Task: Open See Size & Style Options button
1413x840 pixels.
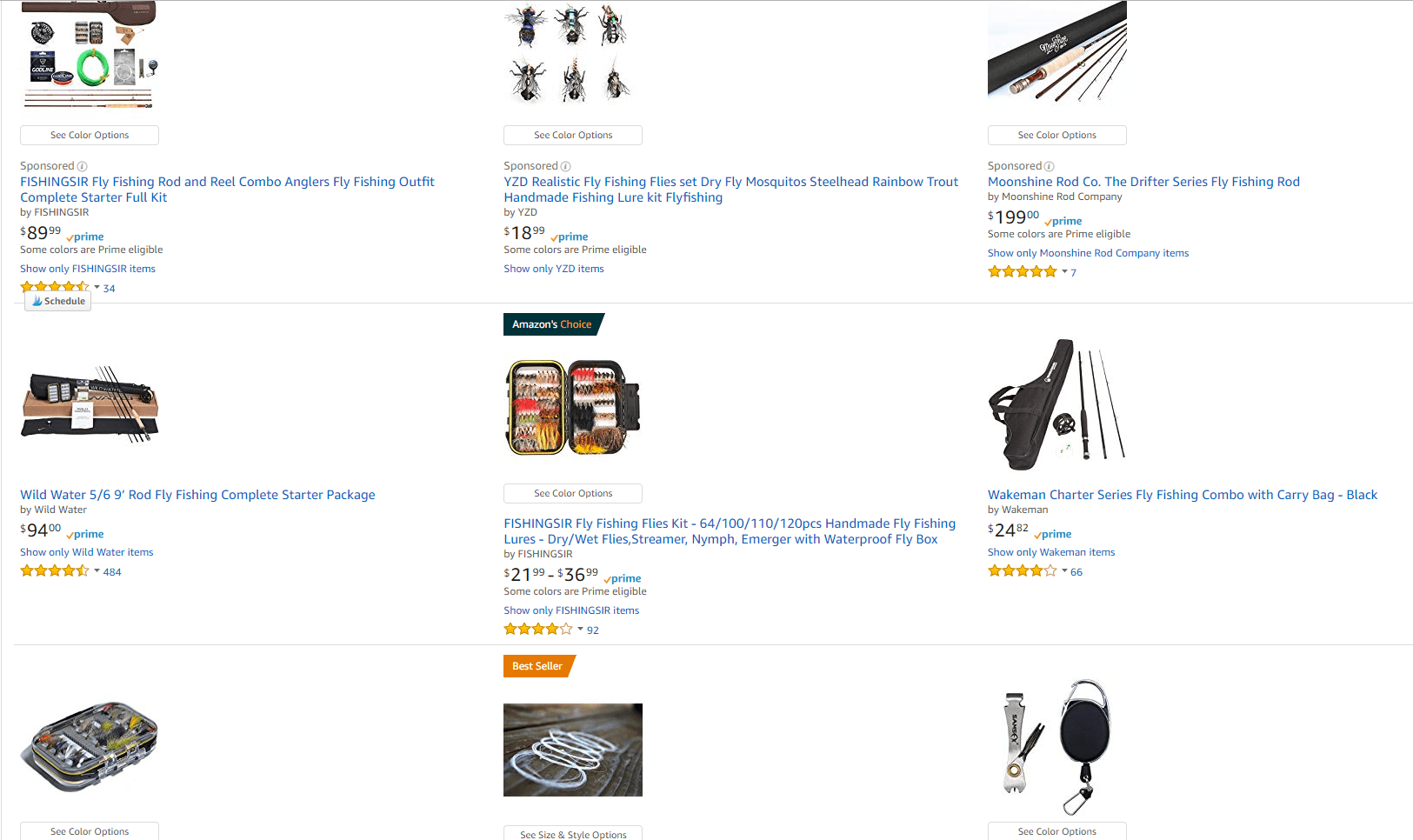Action: click(x=573, y=833)
